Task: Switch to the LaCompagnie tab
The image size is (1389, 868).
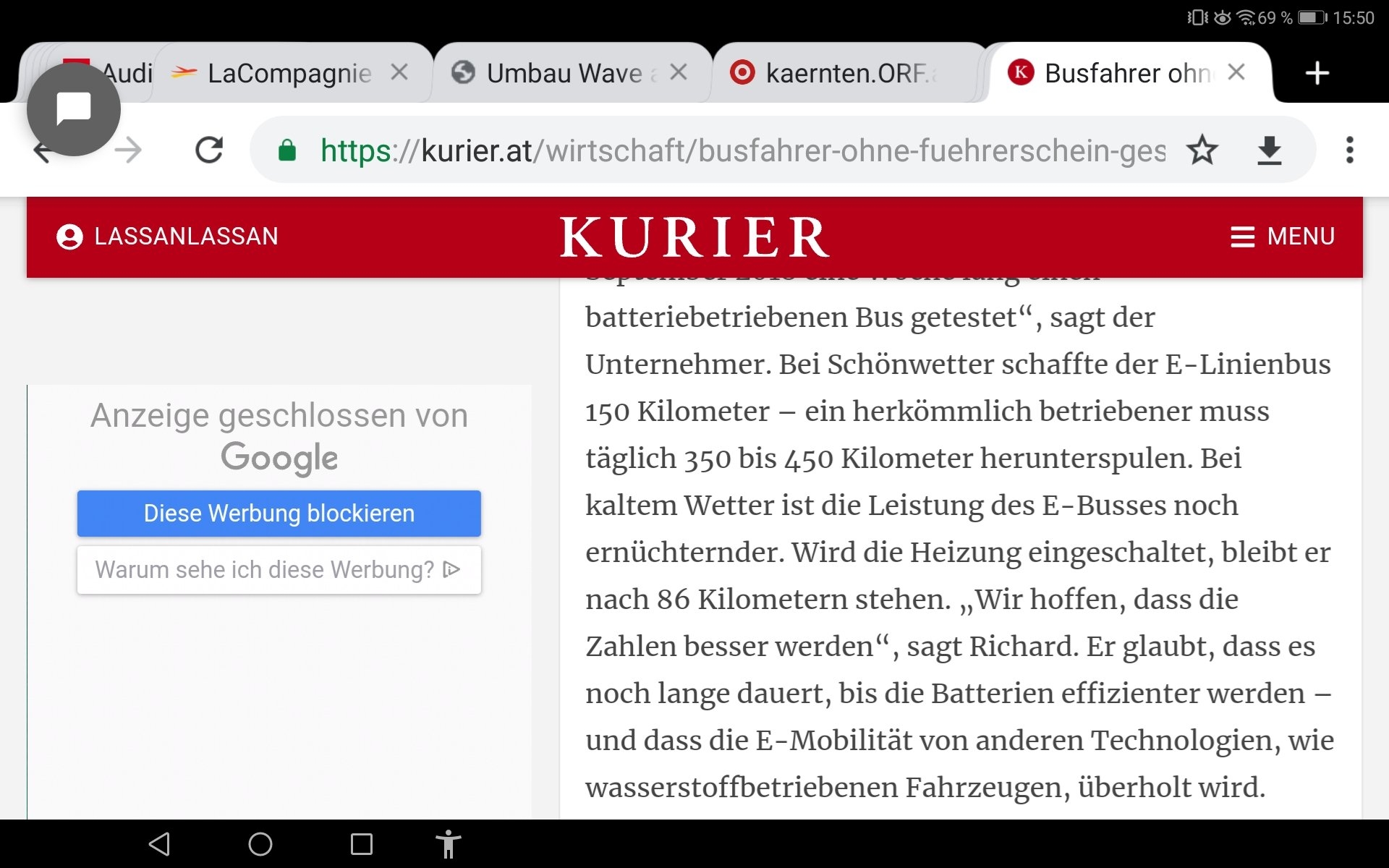Action: point(289,73)
